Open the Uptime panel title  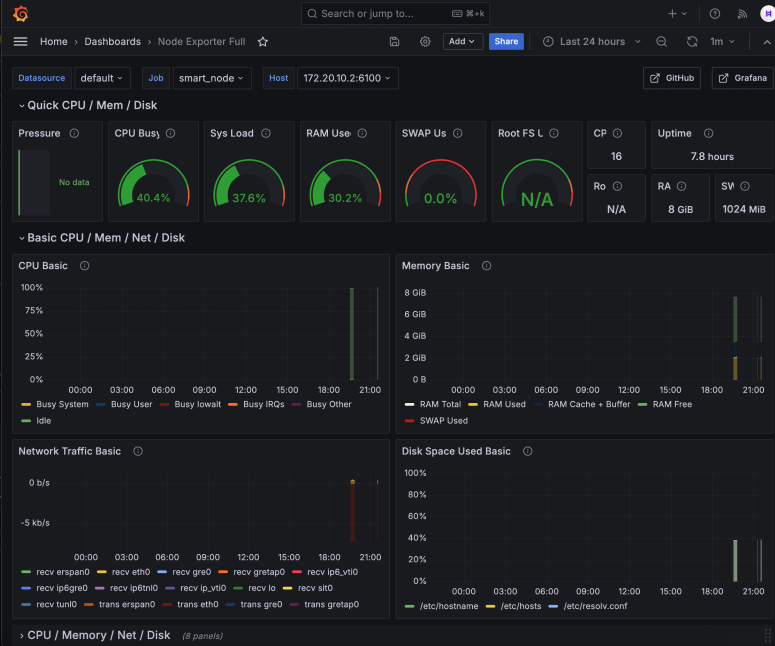click(674, 133)
